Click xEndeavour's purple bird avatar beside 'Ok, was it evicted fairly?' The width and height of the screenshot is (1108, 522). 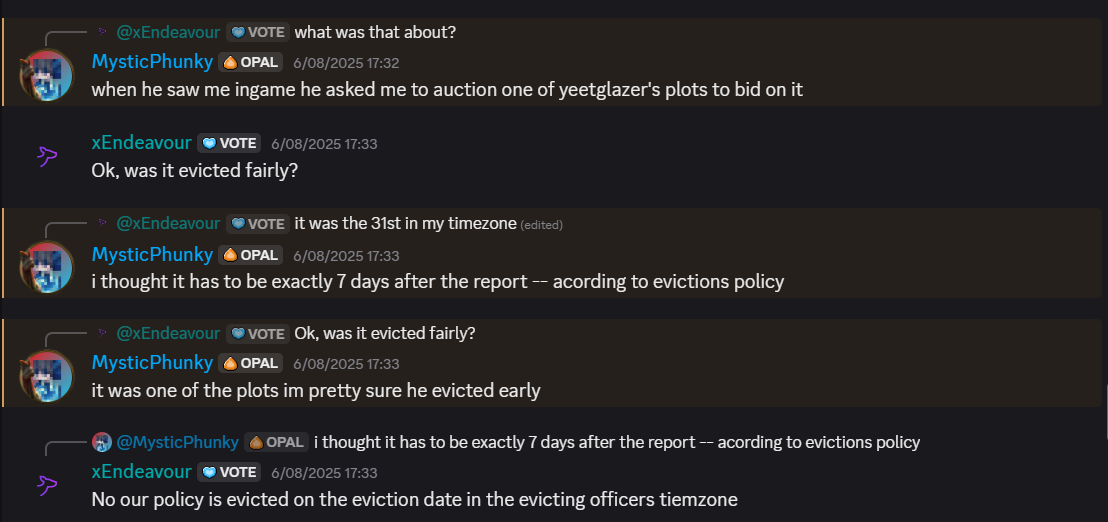pyautogui.click(x=46, y=156)
